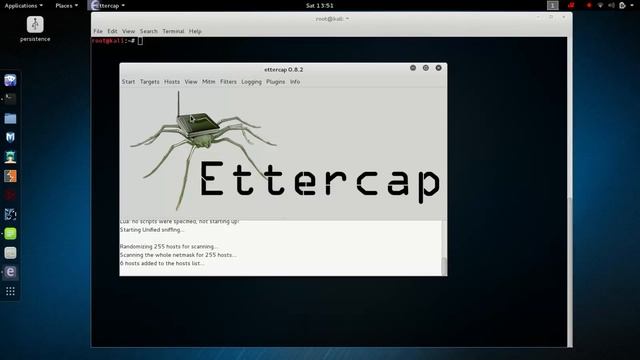
Task: Open terminal View menu
Action: [128, 31]
